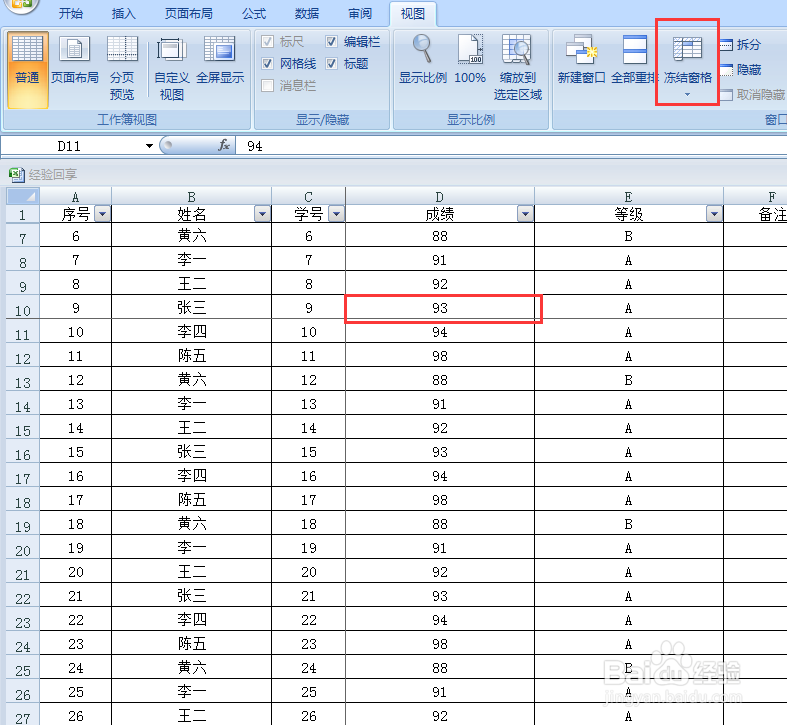Open the 页面布局 ribbon tab

tap(189, 14)
